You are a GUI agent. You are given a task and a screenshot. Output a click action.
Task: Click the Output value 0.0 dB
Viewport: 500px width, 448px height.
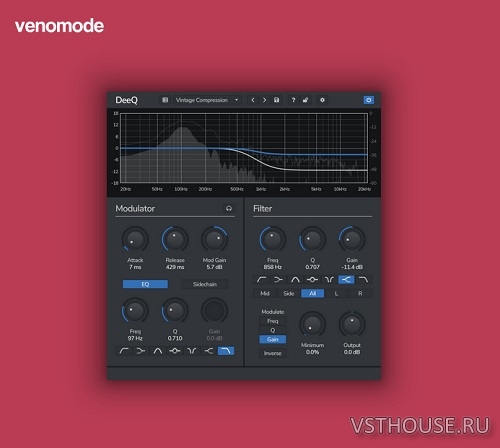pyautogui.click(x=352, y=352)
